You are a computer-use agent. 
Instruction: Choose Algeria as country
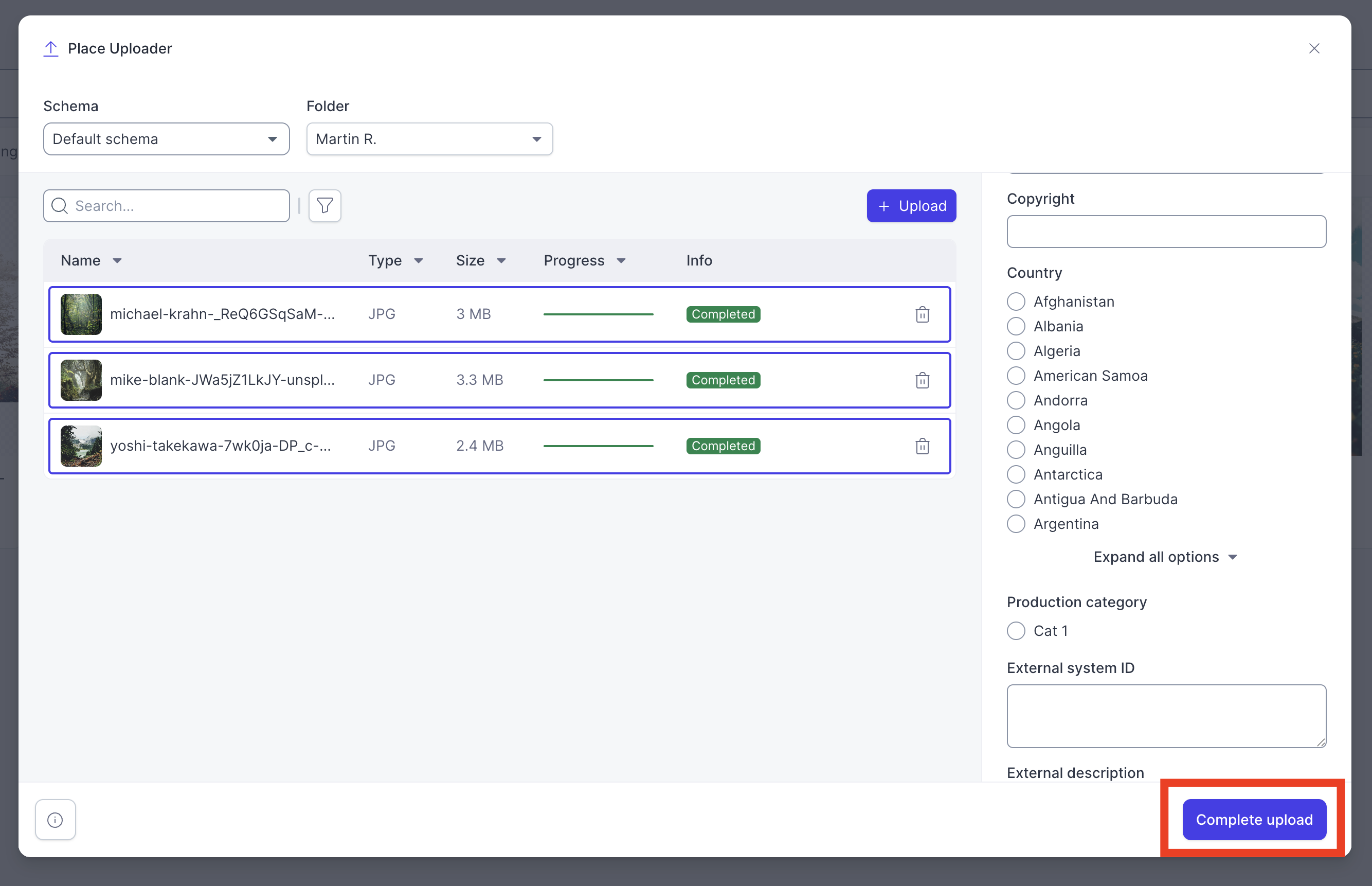1016,351
